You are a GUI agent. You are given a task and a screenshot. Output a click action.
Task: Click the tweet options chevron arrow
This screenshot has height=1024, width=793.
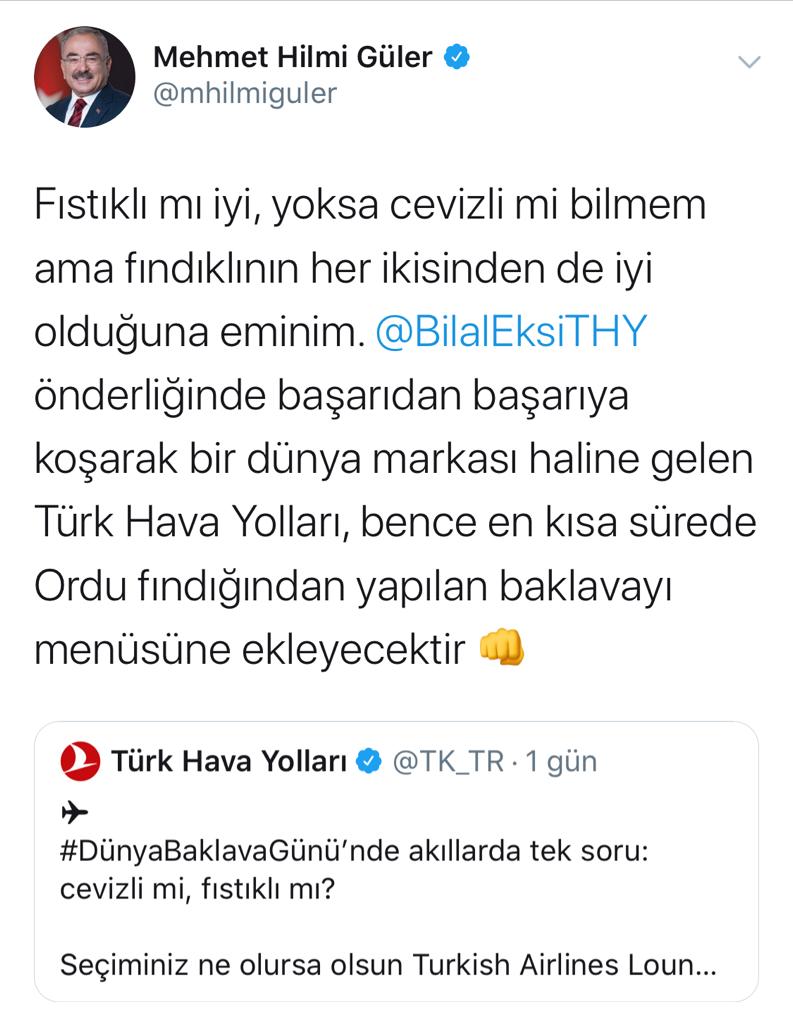tap(749, 63)
